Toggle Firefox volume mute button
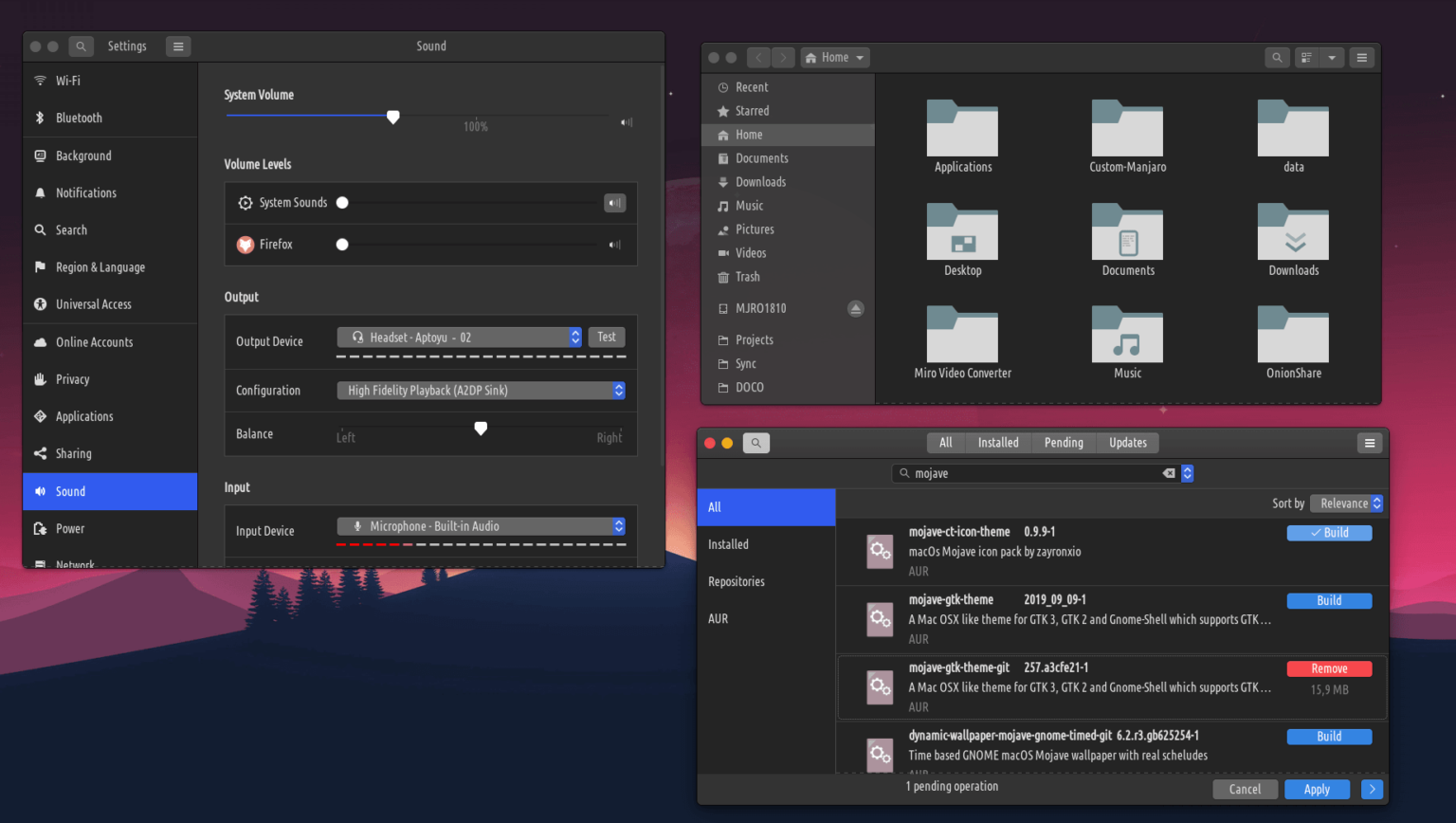Screen dimensions: 1456x823 tap(614, 244)
